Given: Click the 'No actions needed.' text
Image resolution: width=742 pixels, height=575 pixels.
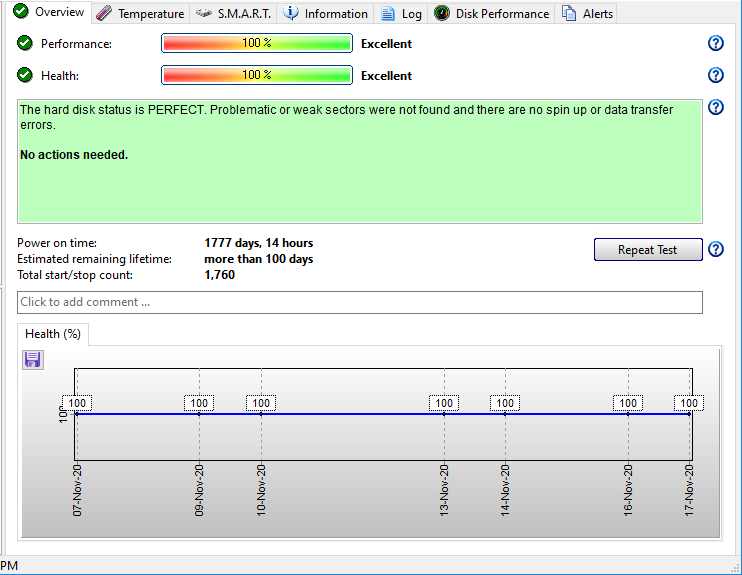Looking at the screenshot, I should coord(74,155).
